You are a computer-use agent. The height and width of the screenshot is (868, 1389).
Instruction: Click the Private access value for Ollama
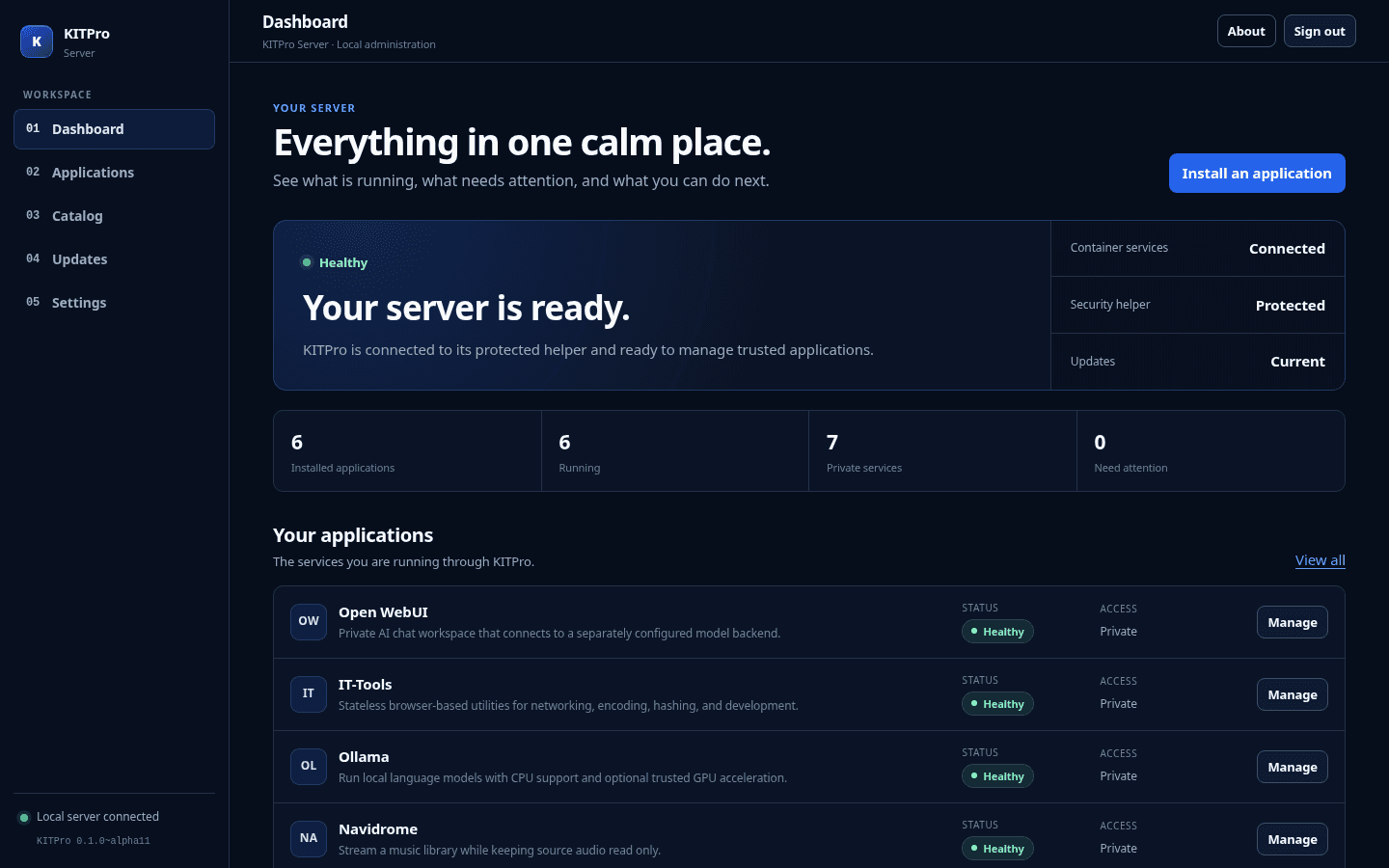(1118, 776)
